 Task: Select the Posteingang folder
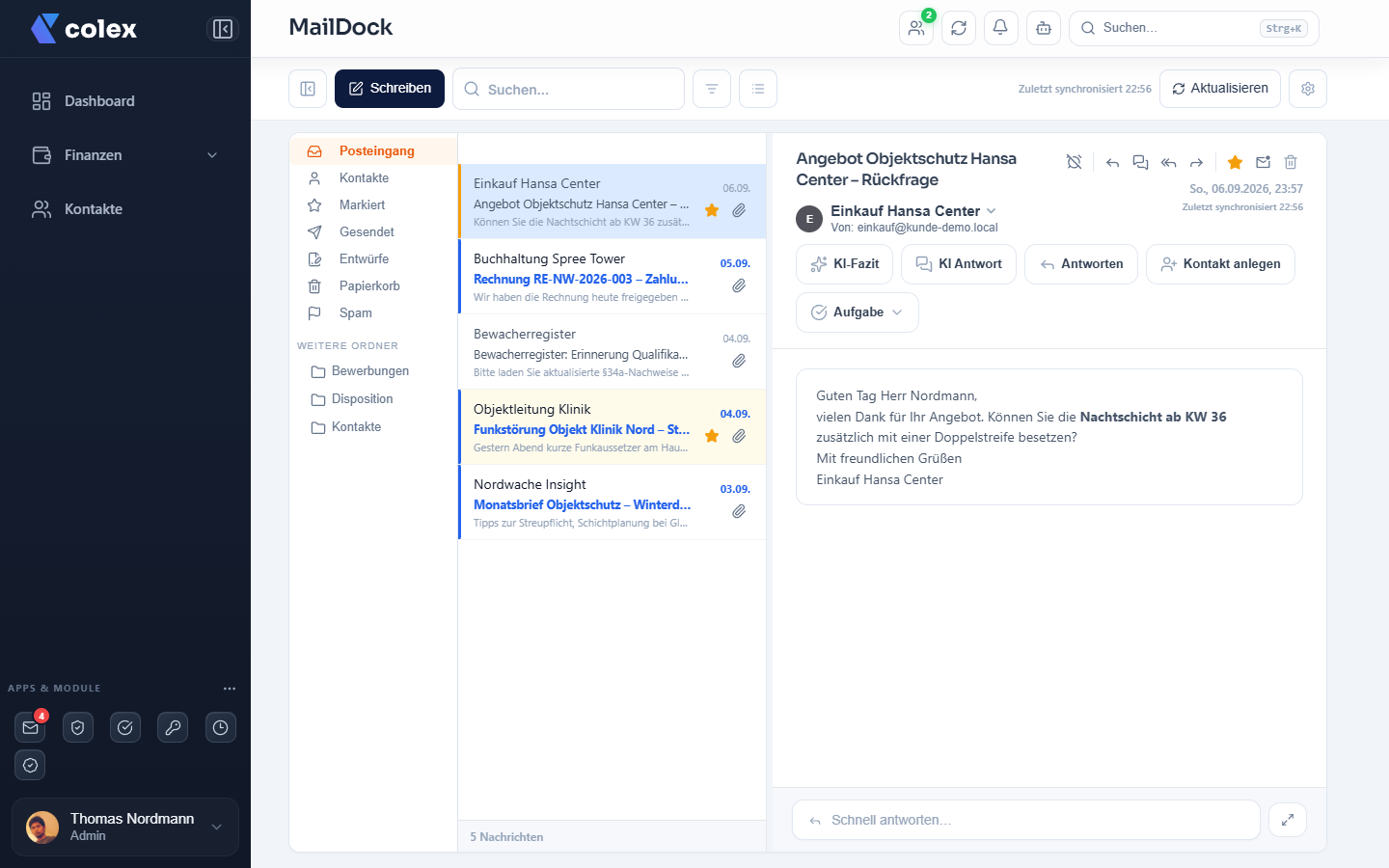click(373, 150)
